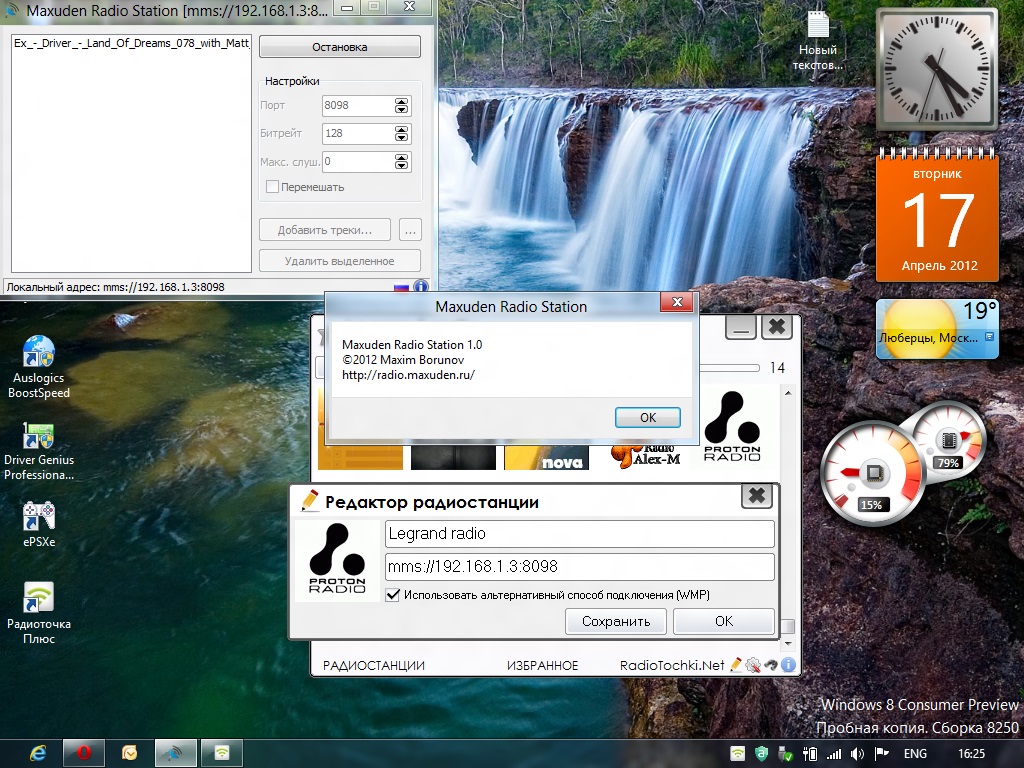Click the ENG language indicator in taskbar
The height and width of the screenshot is (768, 1024).
pos(915,754)
